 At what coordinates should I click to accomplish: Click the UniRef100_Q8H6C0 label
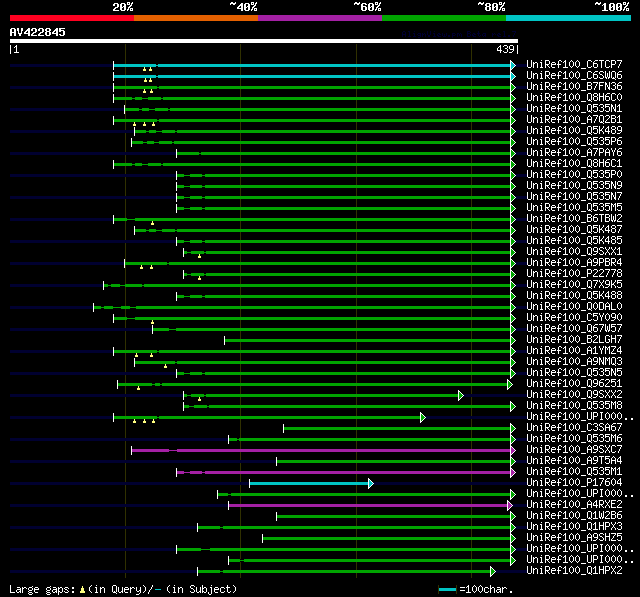point(574,98)
